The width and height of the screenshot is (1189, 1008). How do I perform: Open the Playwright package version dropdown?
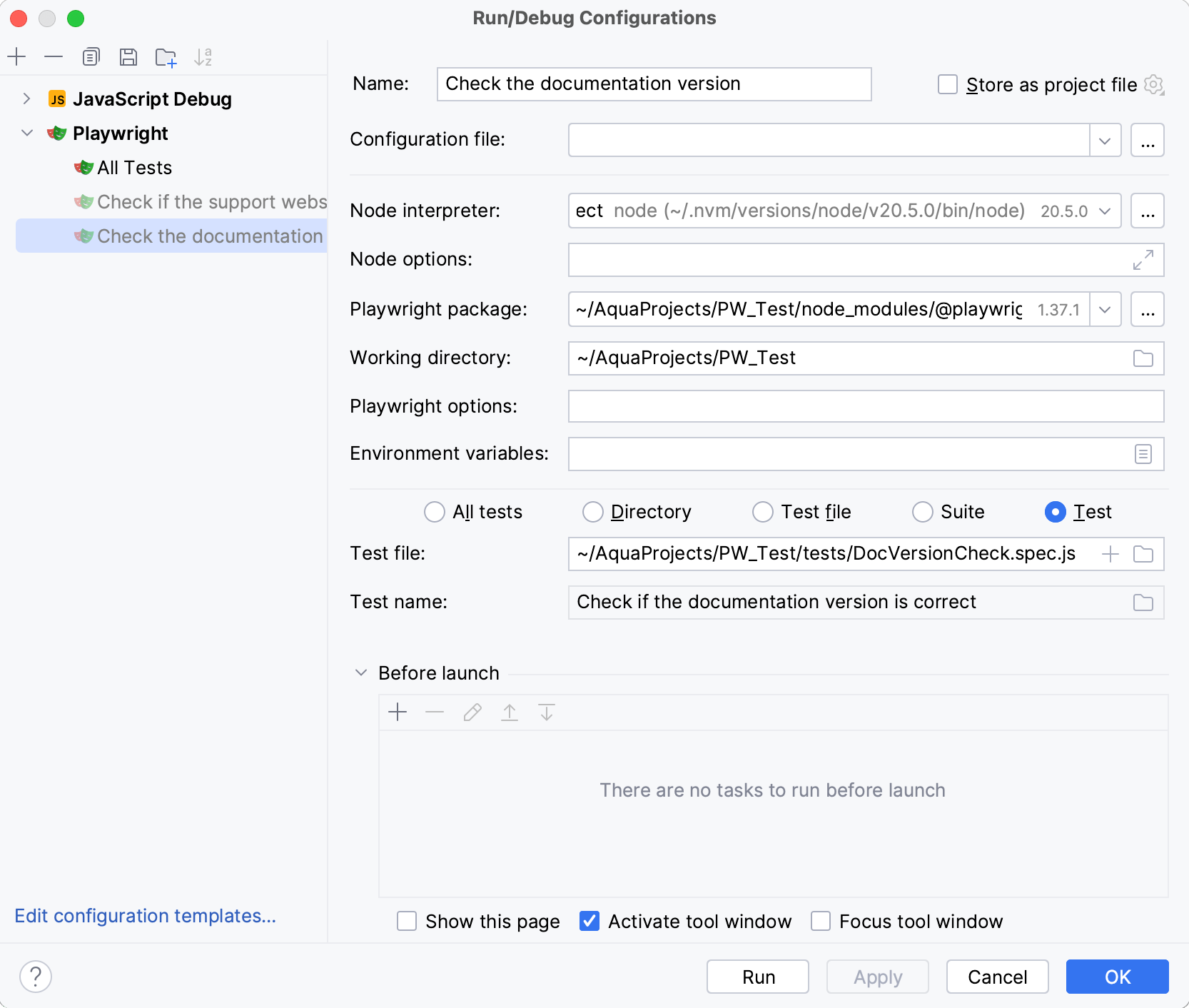[1104, 309]
